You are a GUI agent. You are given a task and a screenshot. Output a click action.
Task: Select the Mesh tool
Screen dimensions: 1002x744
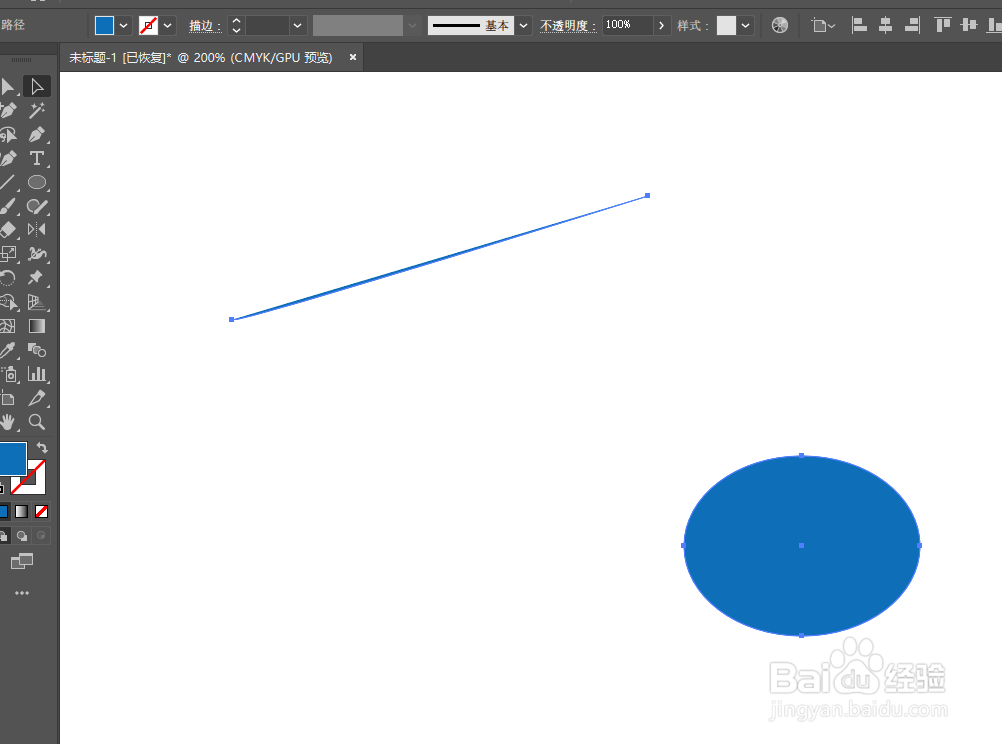tap(8, 326)
